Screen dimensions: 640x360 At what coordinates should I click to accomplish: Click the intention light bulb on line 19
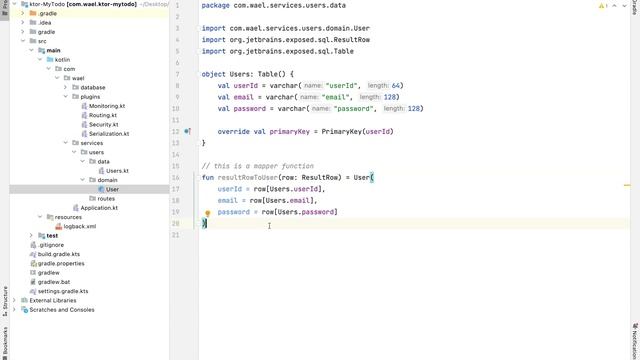point(207,213)
